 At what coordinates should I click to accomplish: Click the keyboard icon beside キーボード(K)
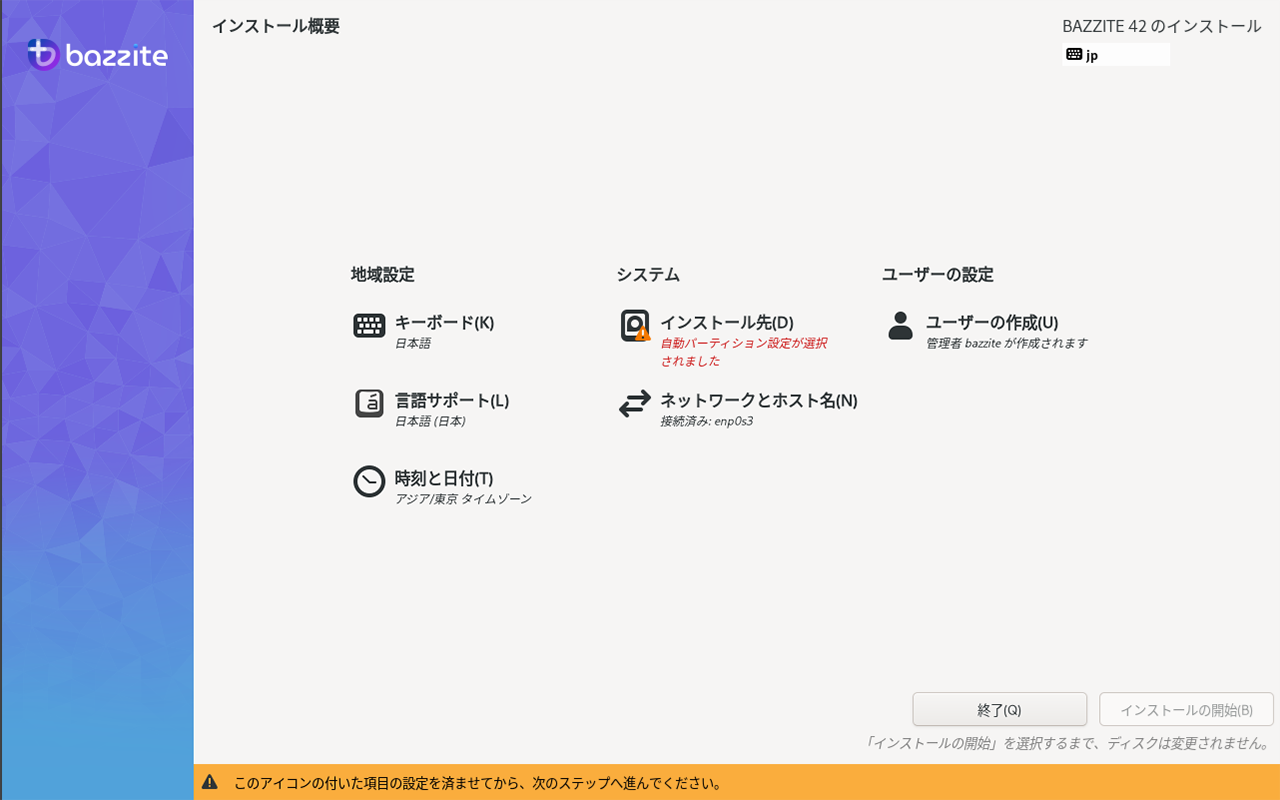[368, 325]
